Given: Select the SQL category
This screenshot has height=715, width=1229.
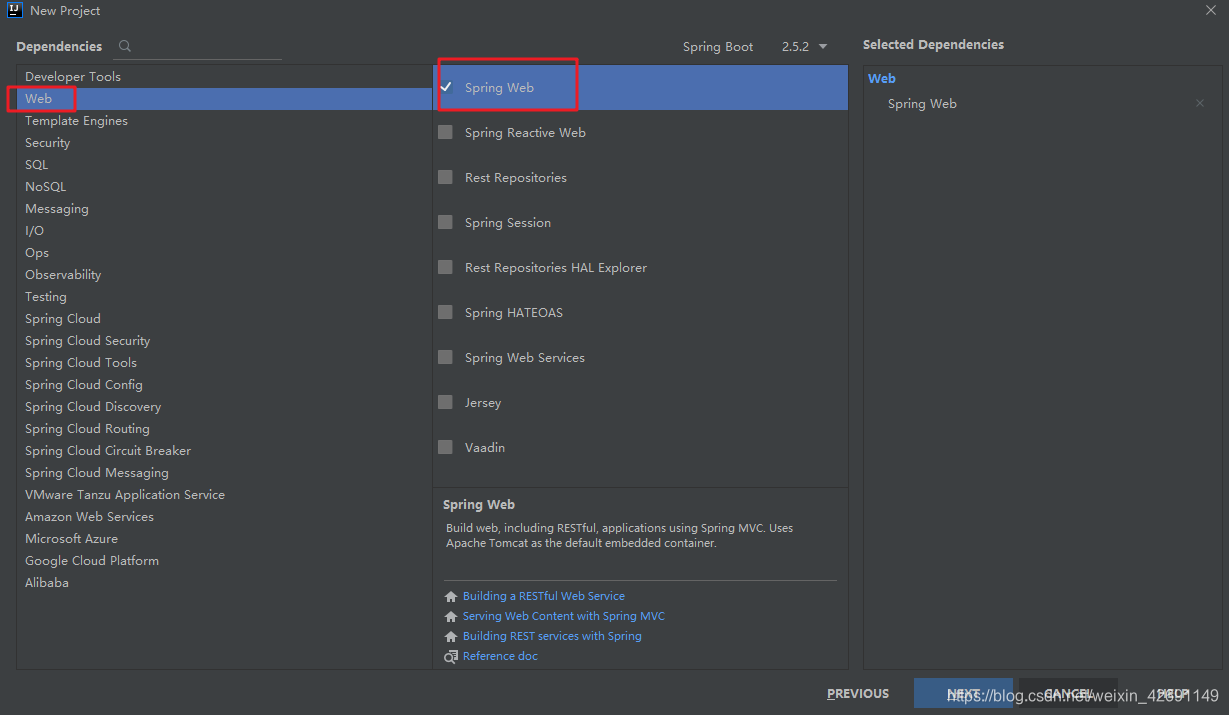Looking at the screenshot, I should 224,165.
